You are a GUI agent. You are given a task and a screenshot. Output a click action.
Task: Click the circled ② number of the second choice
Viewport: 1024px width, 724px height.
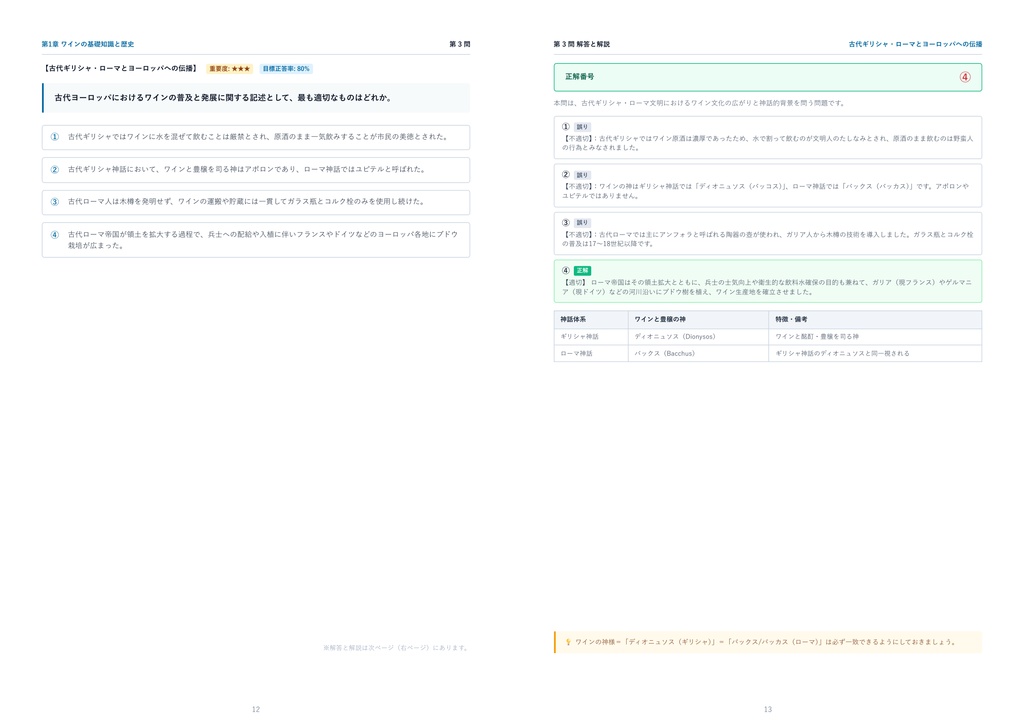tap(55, 170)
